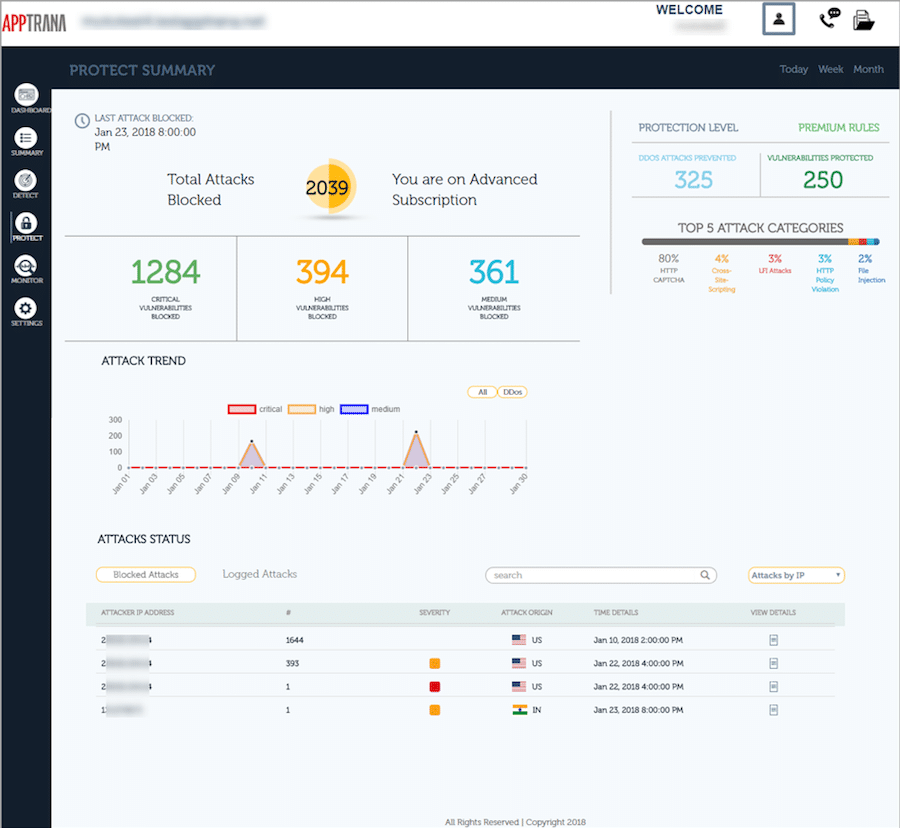Switch to the Logged Attacks tab
900x828 pixels.
tap(259, 574)
